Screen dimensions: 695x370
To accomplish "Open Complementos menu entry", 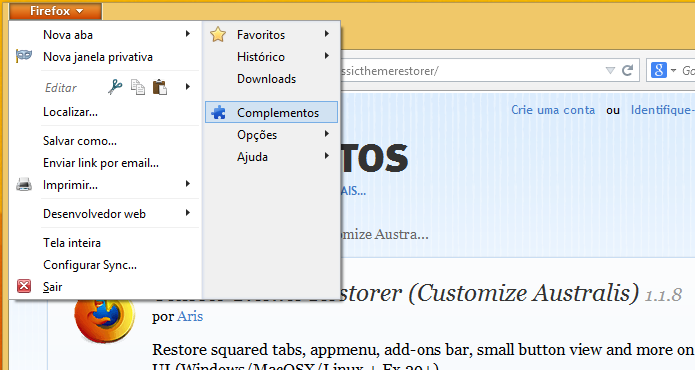I will (271, 112).
